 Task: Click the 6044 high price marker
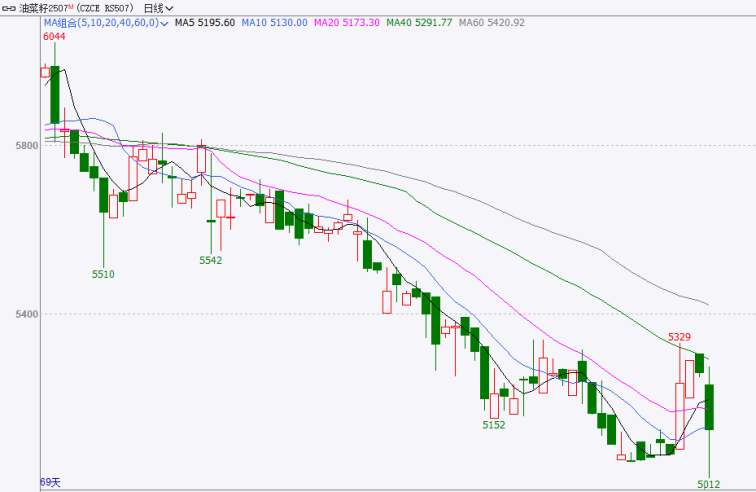point(54,37)
